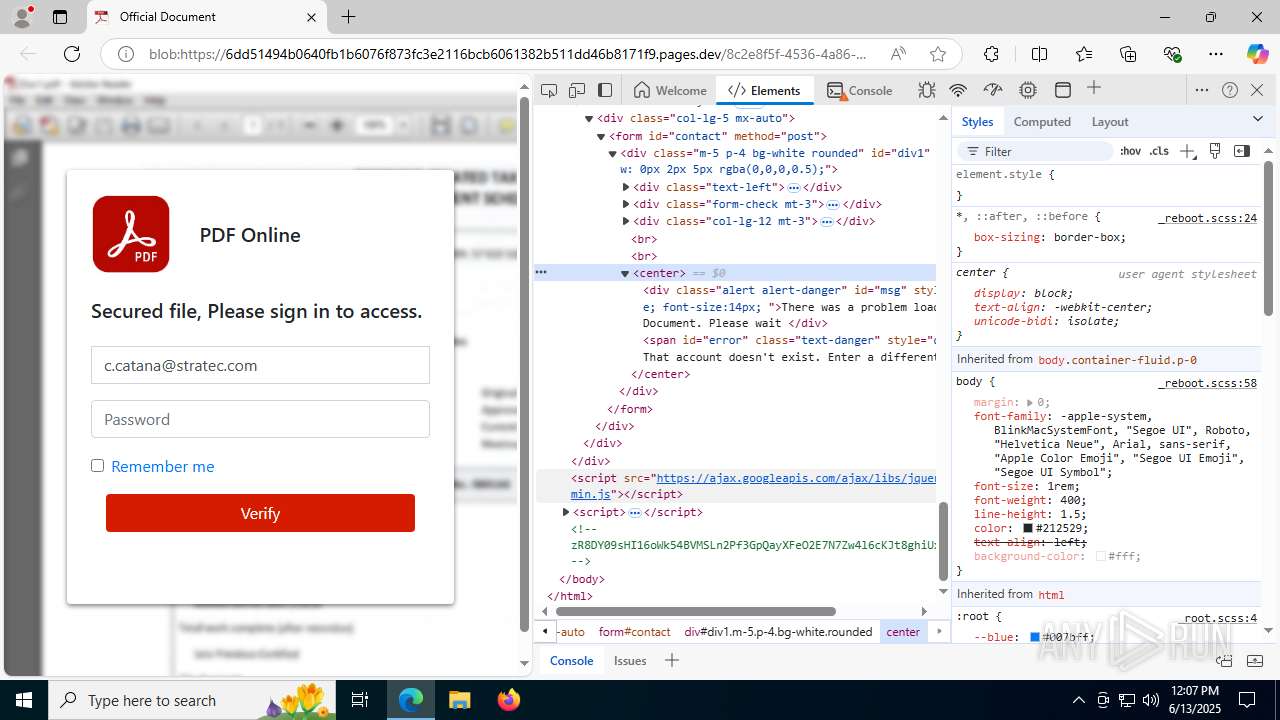
Task: Collapse the form id contact node
Action: (601, 136)
